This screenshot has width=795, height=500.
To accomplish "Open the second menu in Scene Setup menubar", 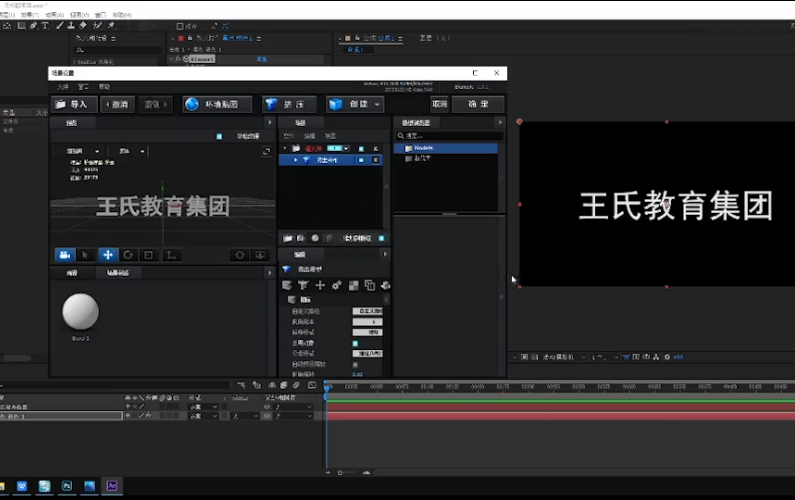I will pos(84,87).
